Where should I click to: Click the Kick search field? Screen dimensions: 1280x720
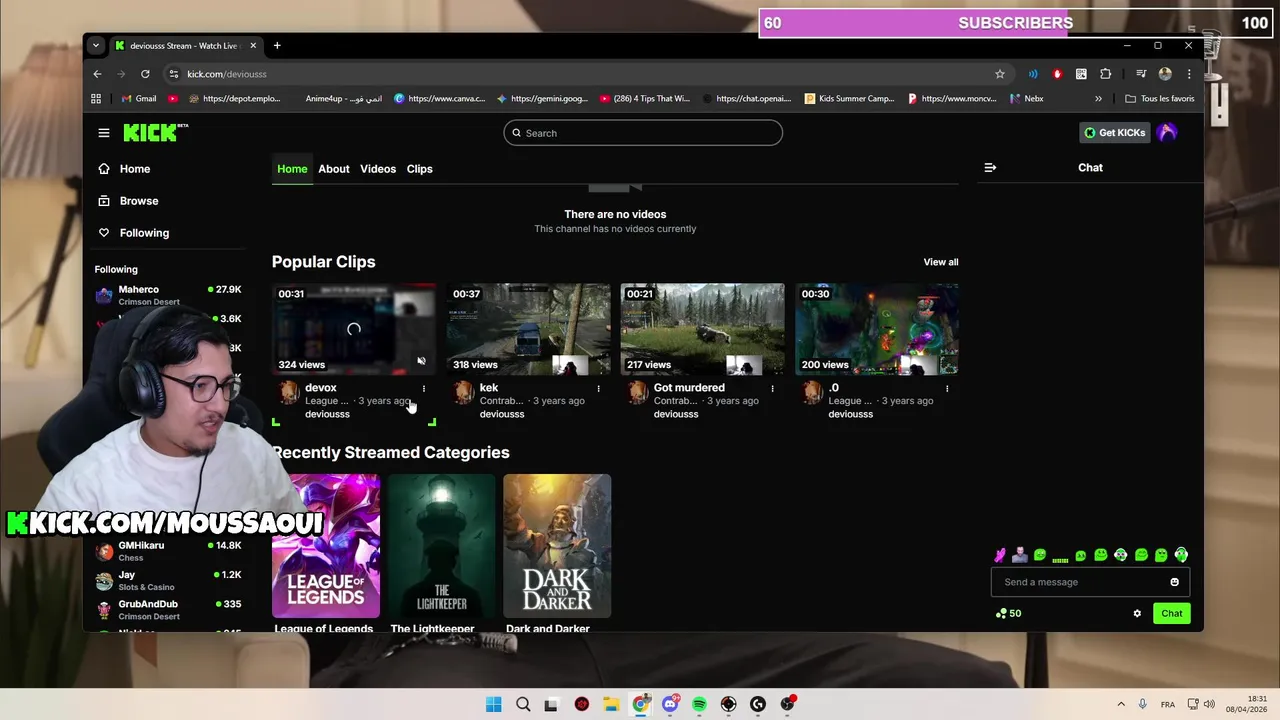pyautogui.click(x=643, y=133)
